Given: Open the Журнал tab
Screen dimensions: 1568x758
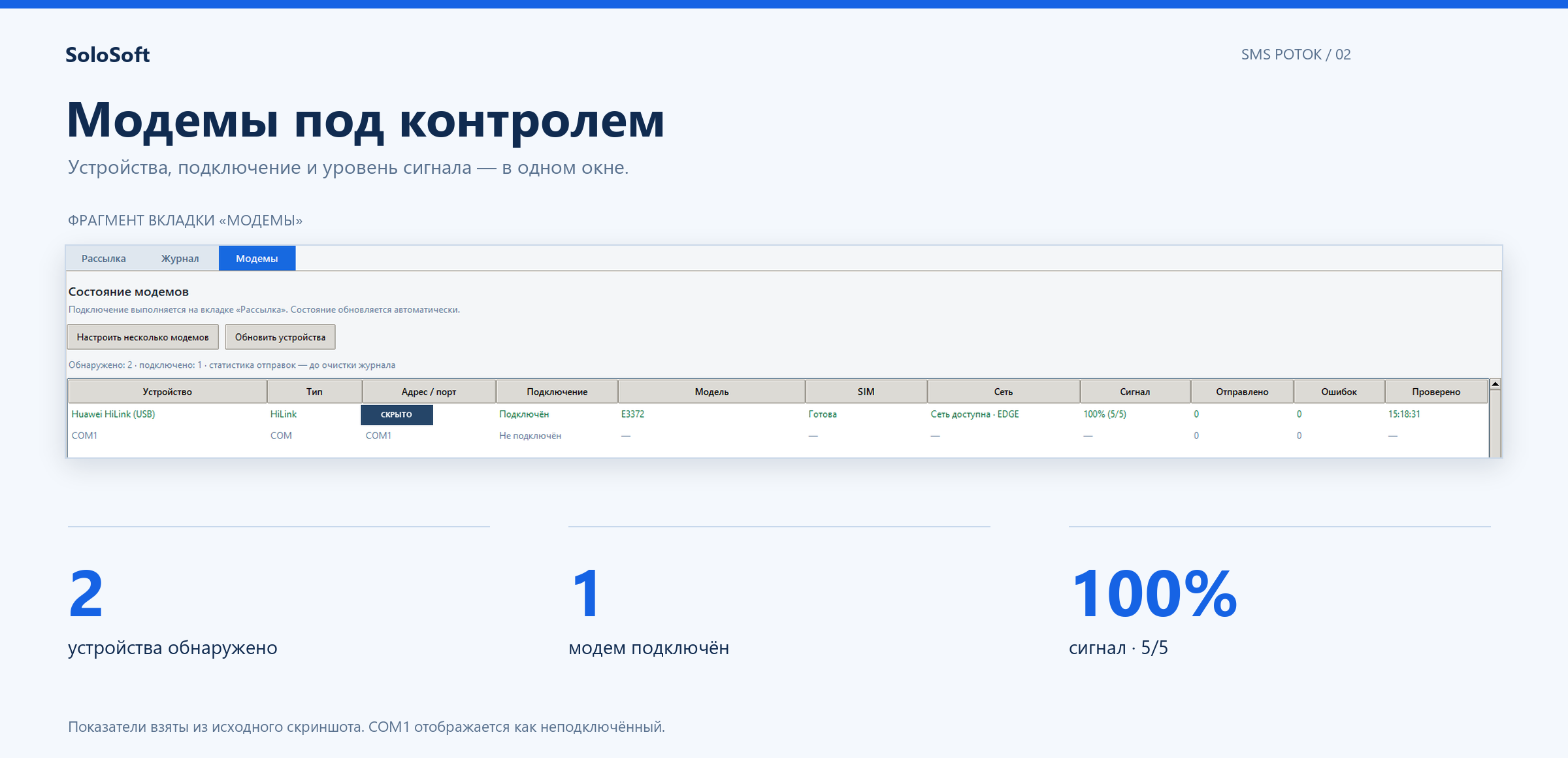Looking at the screenshot, I should [x=180, y=258].
